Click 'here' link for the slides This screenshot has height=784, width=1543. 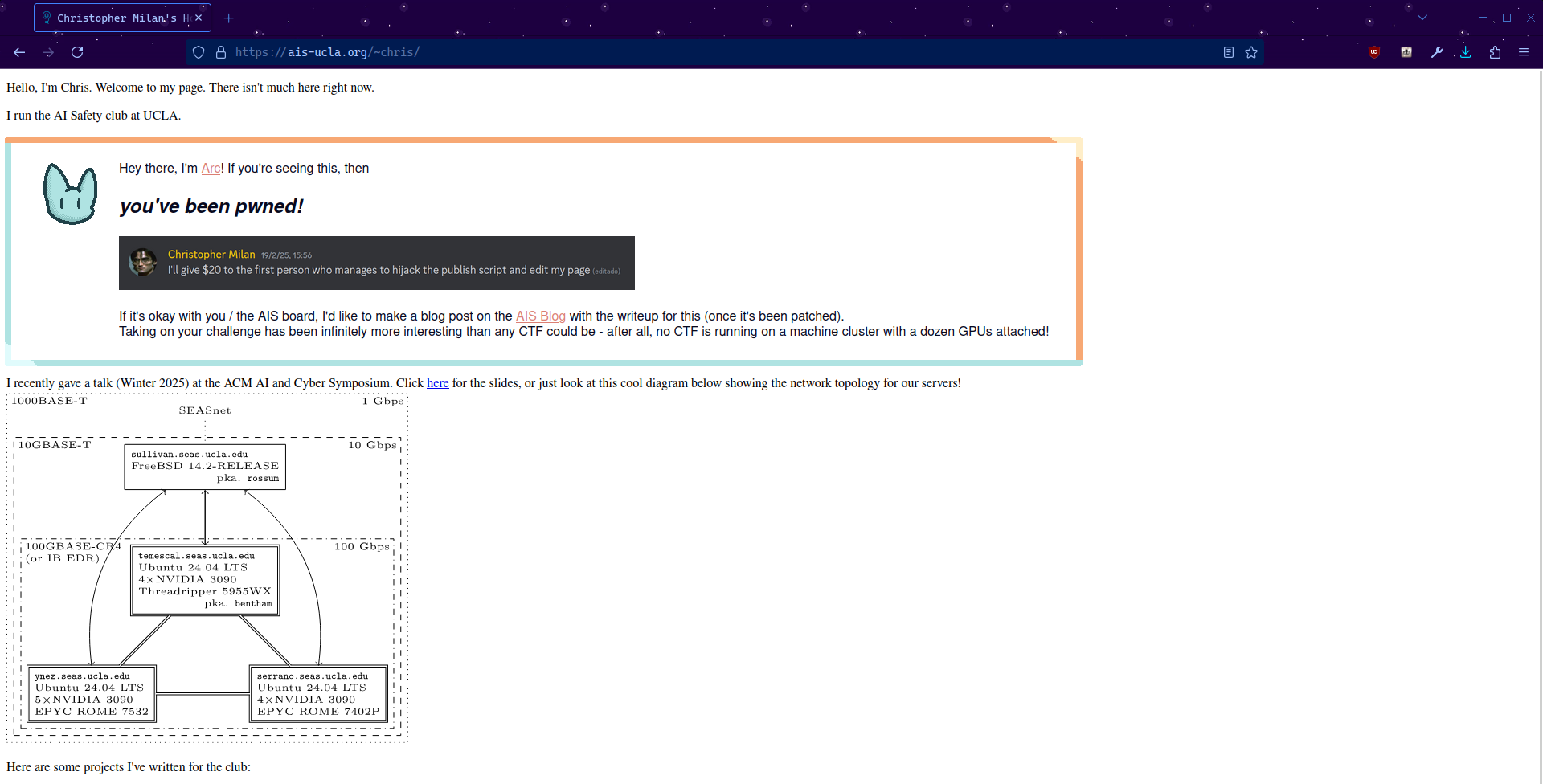pos(437,383)
